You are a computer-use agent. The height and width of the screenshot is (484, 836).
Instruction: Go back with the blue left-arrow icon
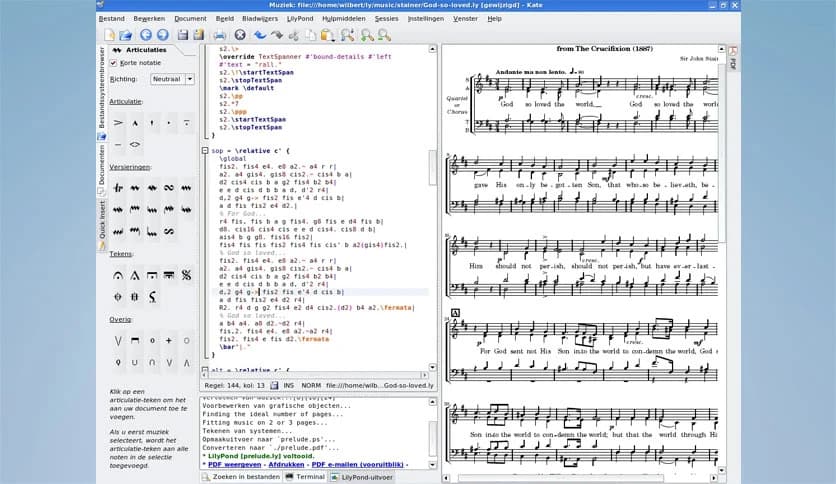[146, 35]
